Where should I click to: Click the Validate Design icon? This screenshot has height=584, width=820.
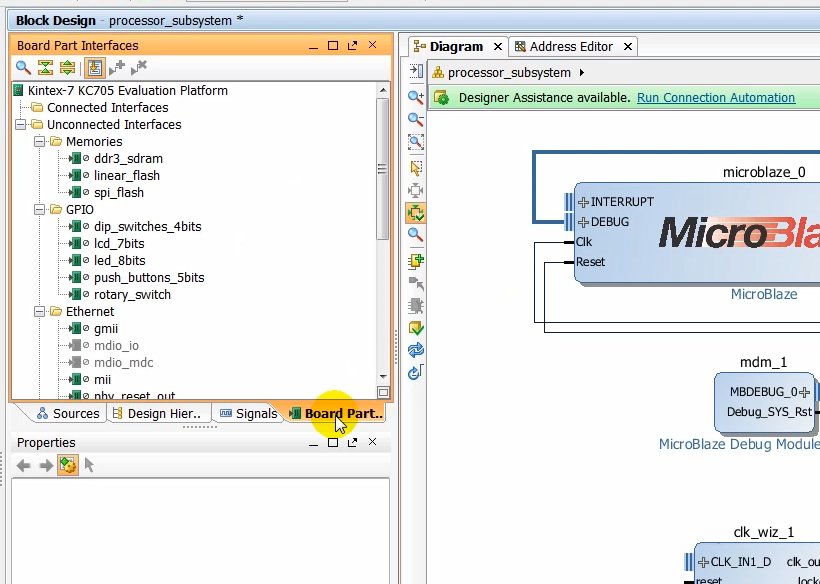pos(416,328)
